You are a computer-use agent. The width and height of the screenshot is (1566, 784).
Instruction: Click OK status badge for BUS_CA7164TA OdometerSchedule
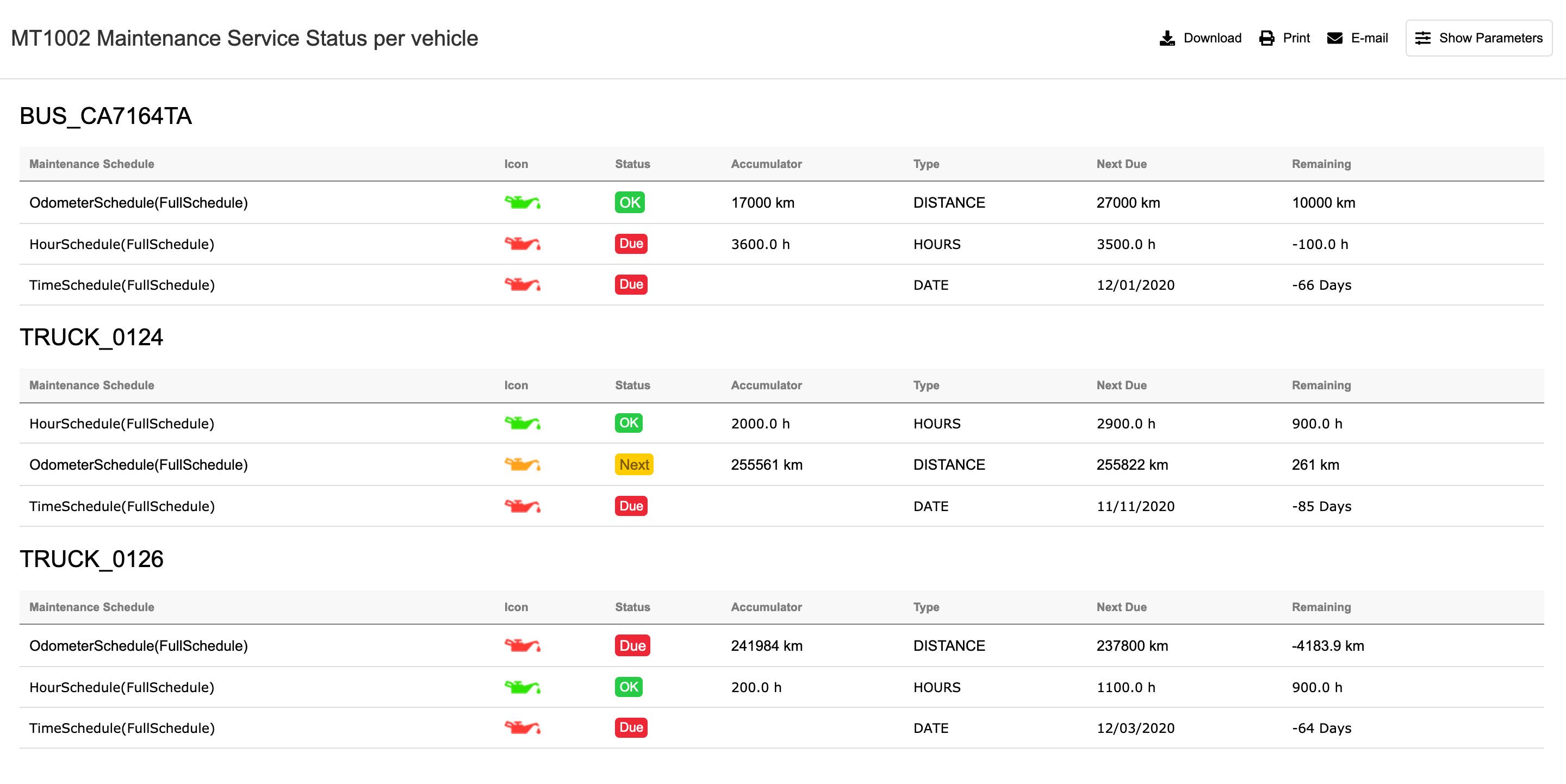coord(630,202)
